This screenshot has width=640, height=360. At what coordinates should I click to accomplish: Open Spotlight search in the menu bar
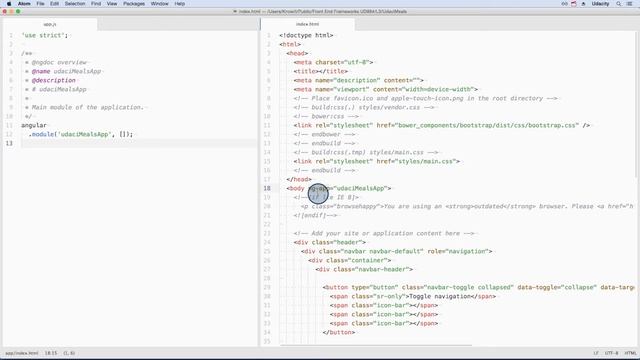click(x=619, y=4)
